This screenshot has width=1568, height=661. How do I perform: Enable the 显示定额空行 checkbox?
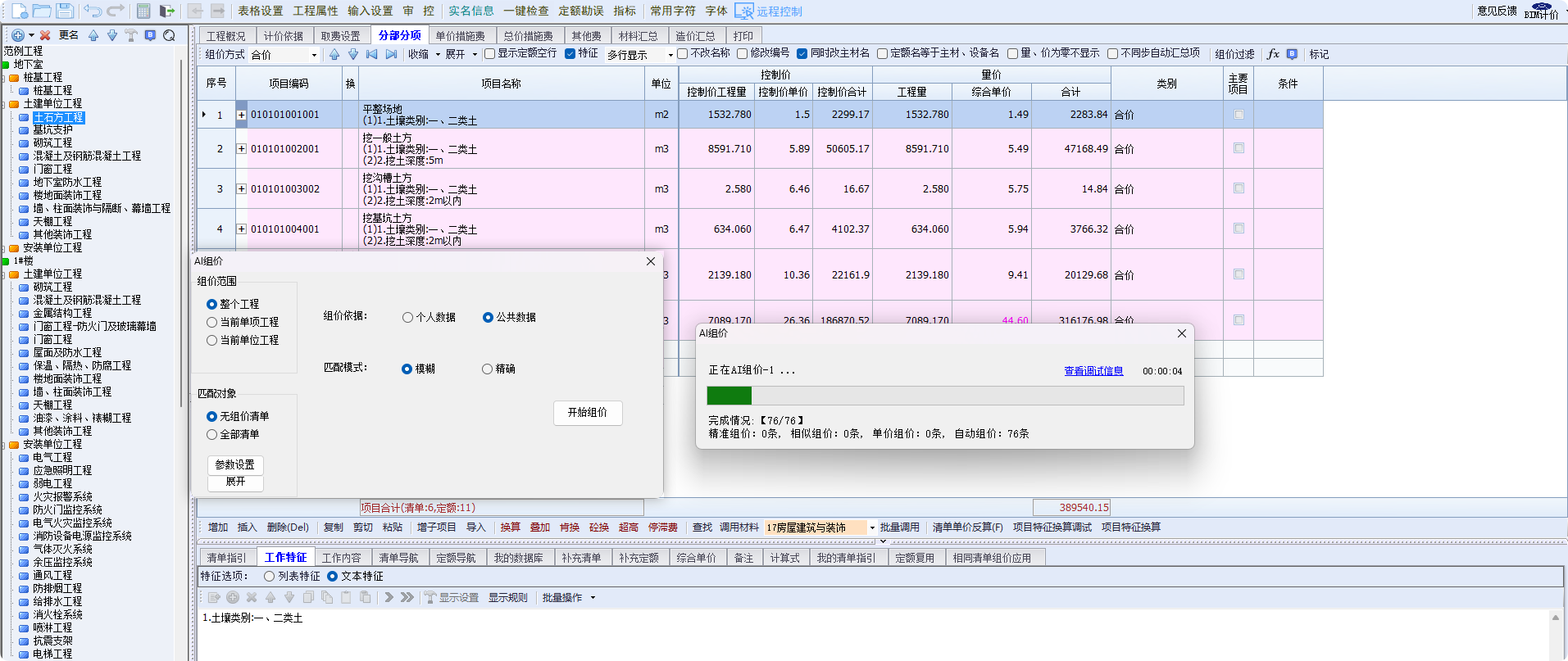click(490, 54)
